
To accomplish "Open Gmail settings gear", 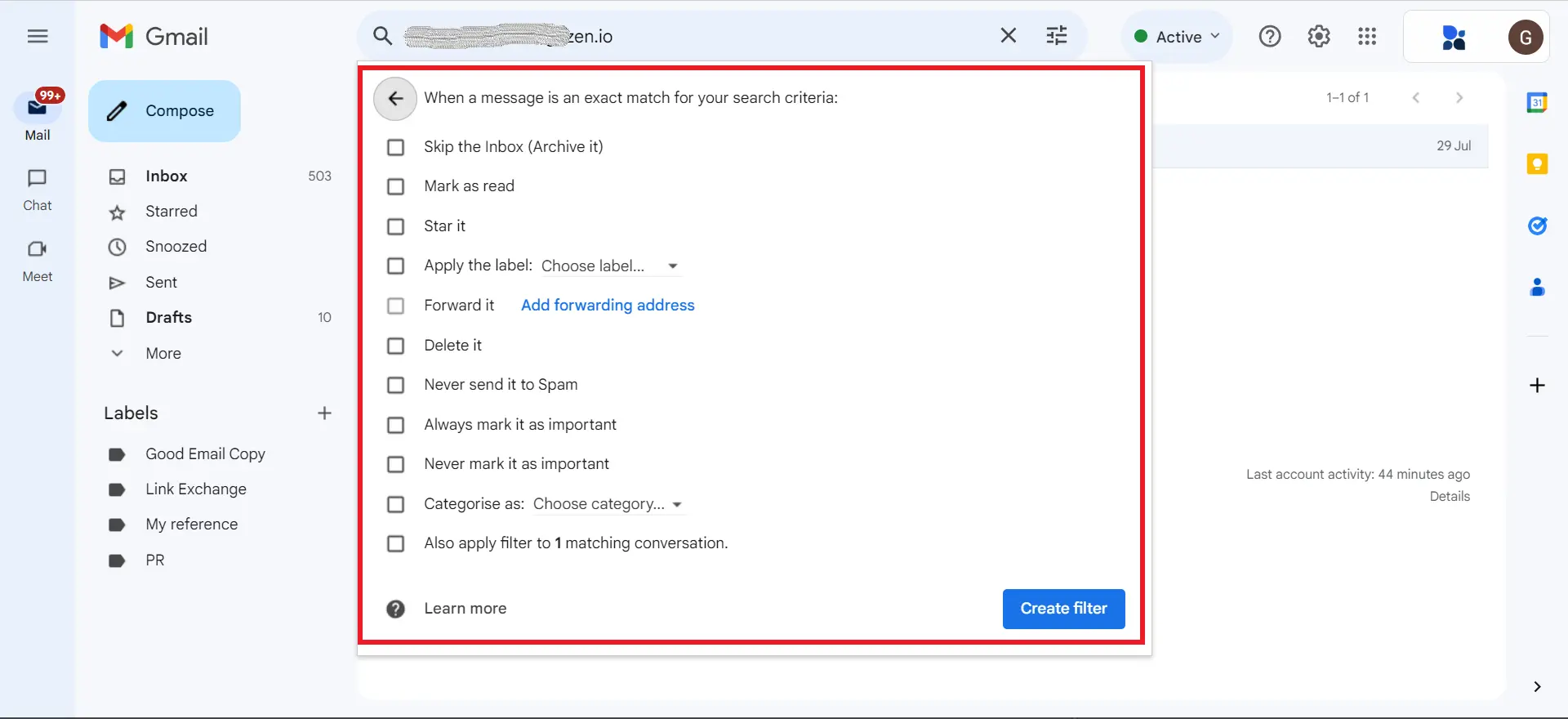I will coord(1318,36).
